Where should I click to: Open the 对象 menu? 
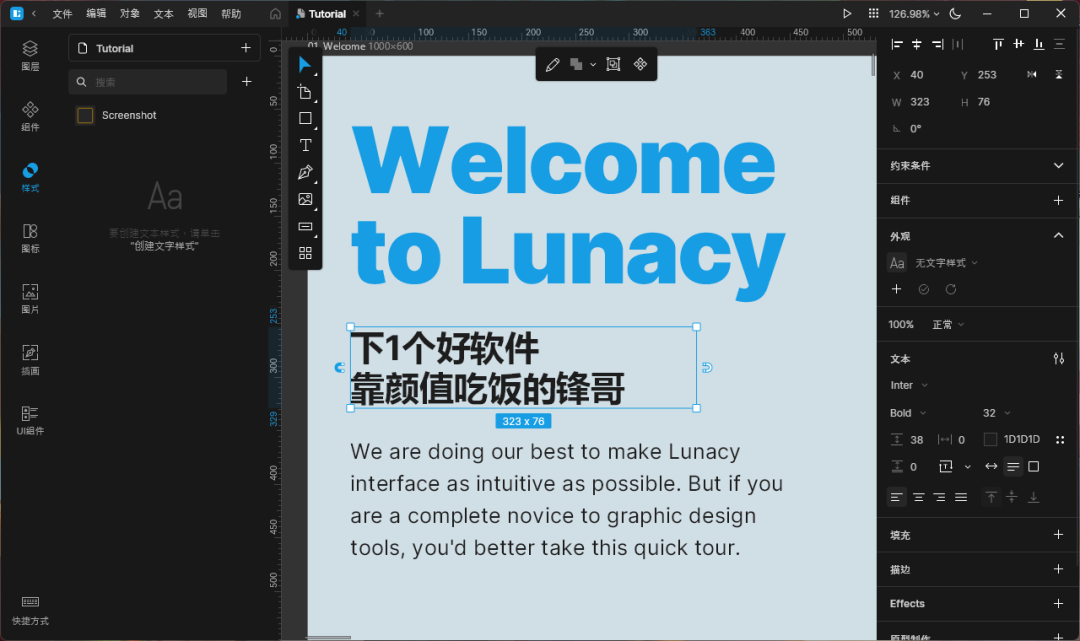click(129, 14)
